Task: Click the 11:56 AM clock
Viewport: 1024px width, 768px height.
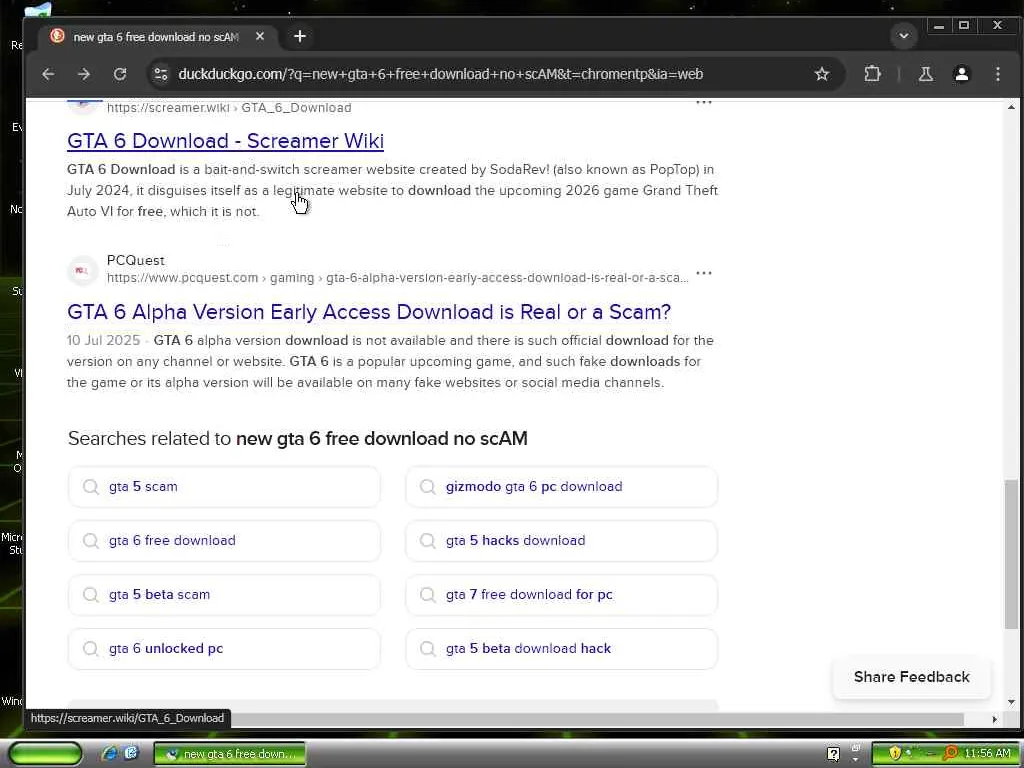Action: point(987,754)
